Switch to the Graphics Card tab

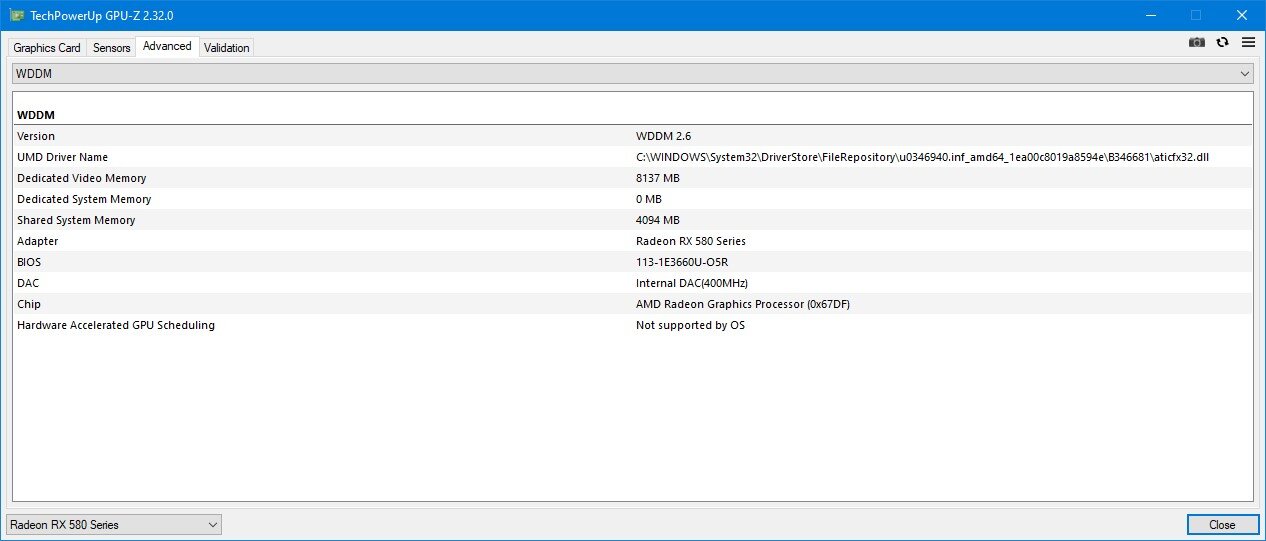click(x=47, y=48)
